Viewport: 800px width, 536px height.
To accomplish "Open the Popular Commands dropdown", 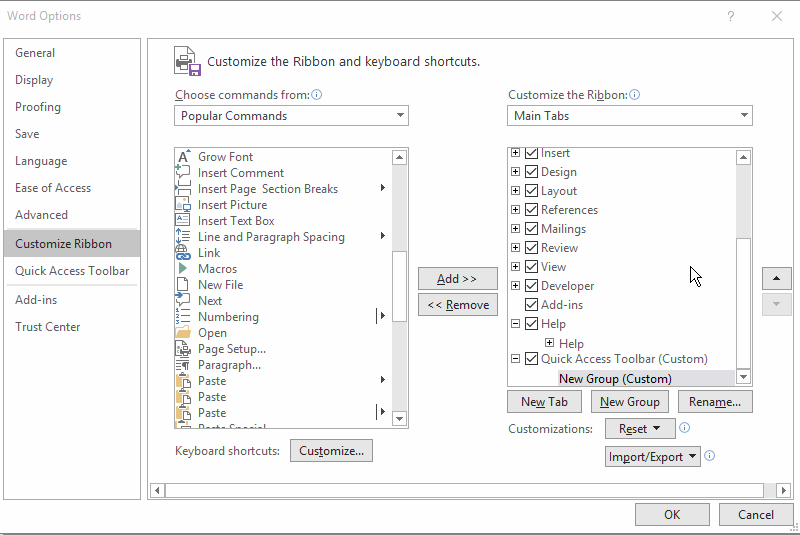I will (291, 116).
